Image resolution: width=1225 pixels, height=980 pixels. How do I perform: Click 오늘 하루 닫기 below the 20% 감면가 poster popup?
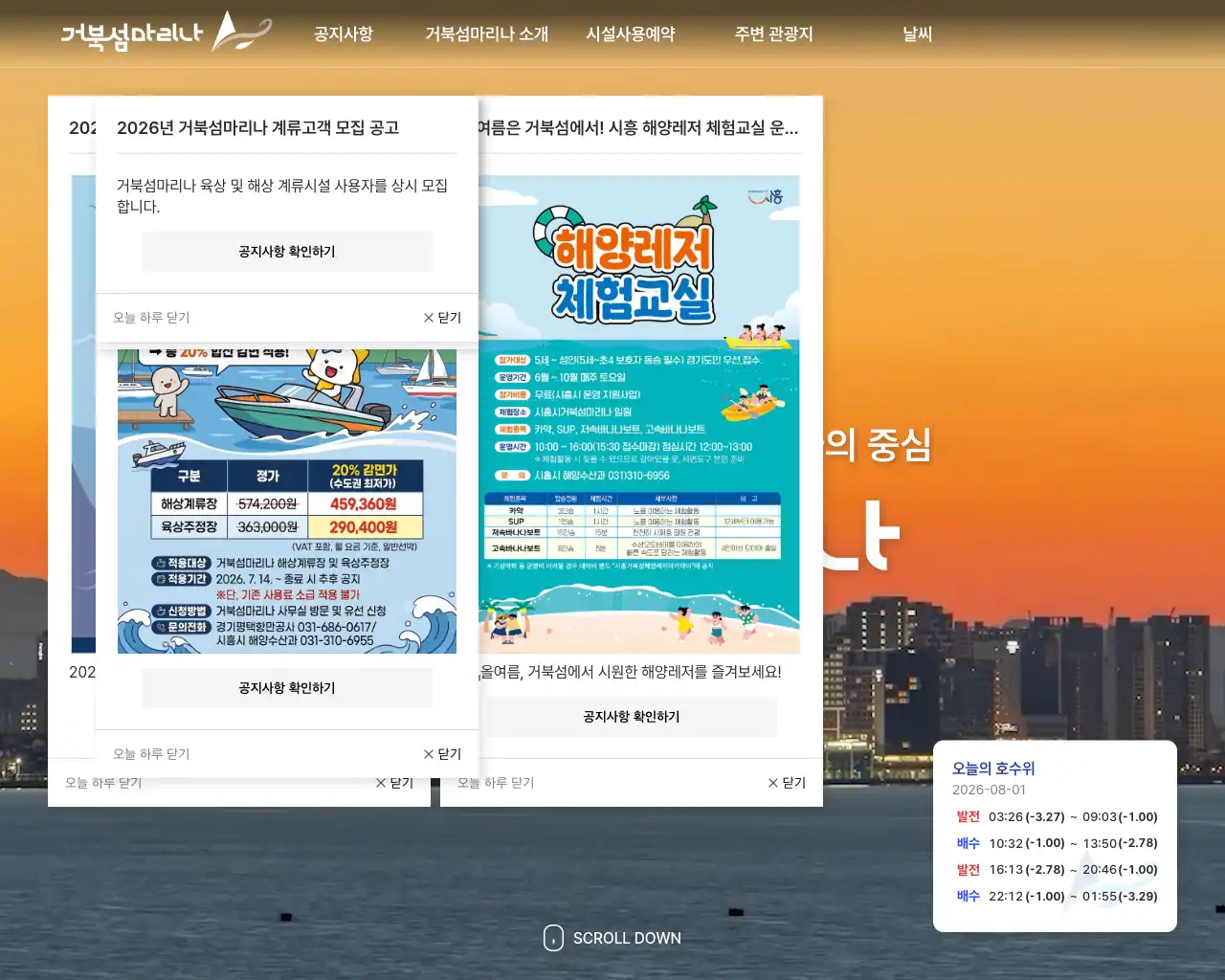tap(151, 754)
